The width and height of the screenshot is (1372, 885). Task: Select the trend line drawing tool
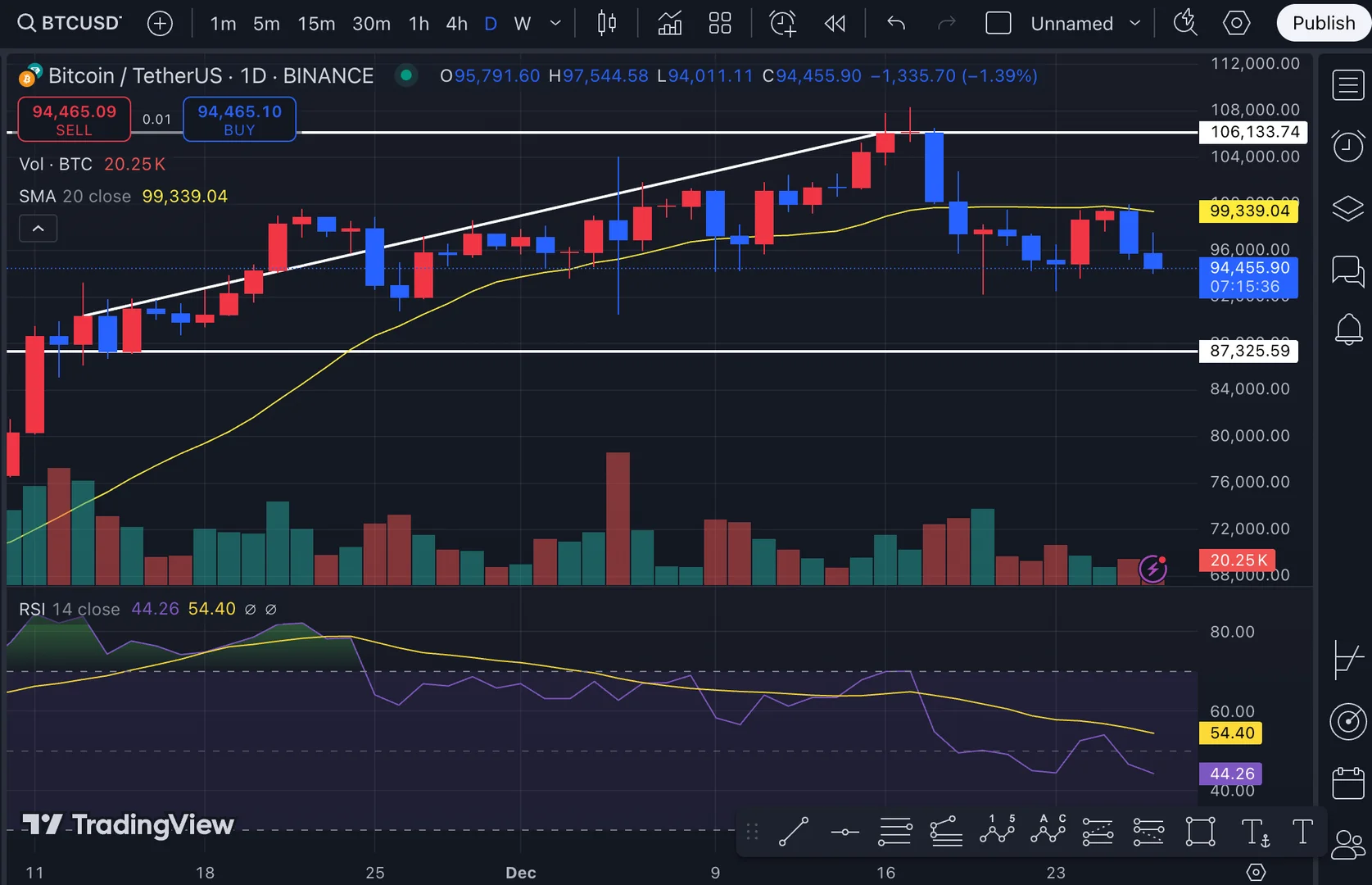(x=793, y=832)
